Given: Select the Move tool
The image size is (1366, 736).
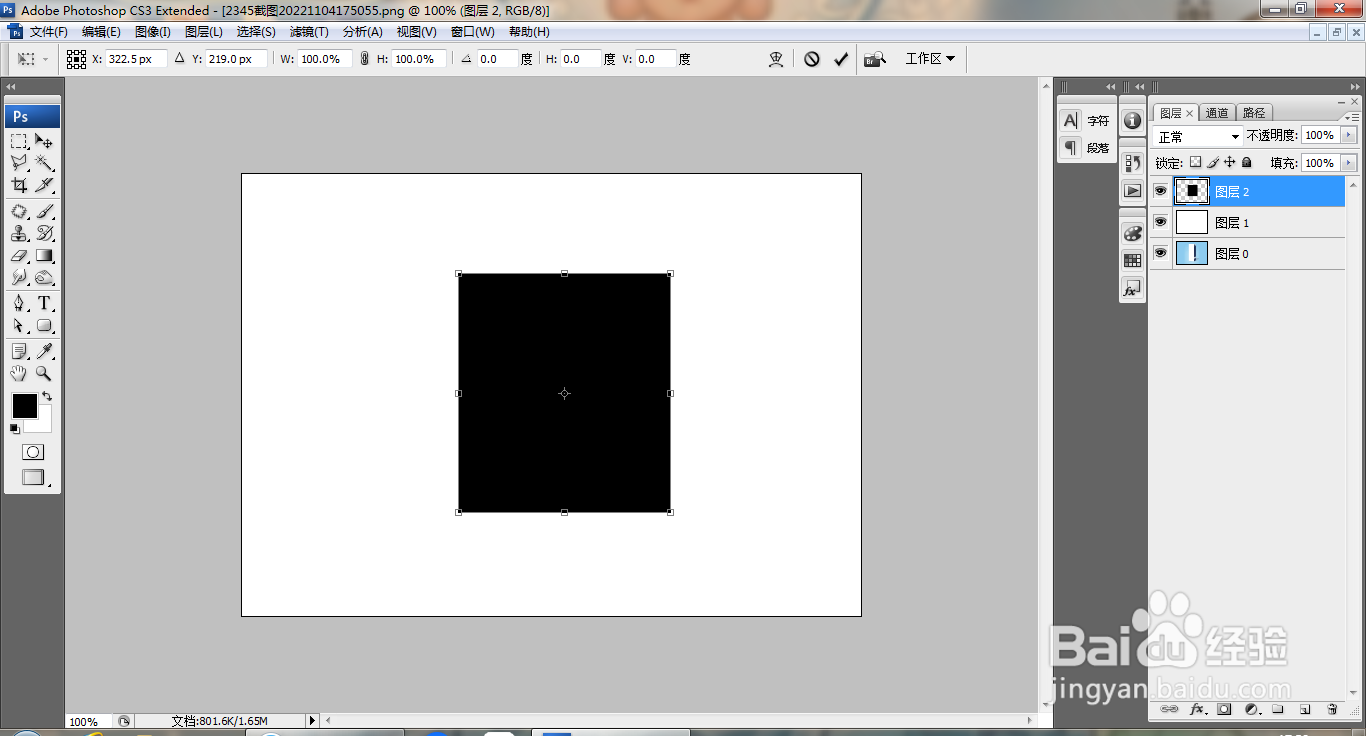Looking at the screenshot, I should 44,141.
